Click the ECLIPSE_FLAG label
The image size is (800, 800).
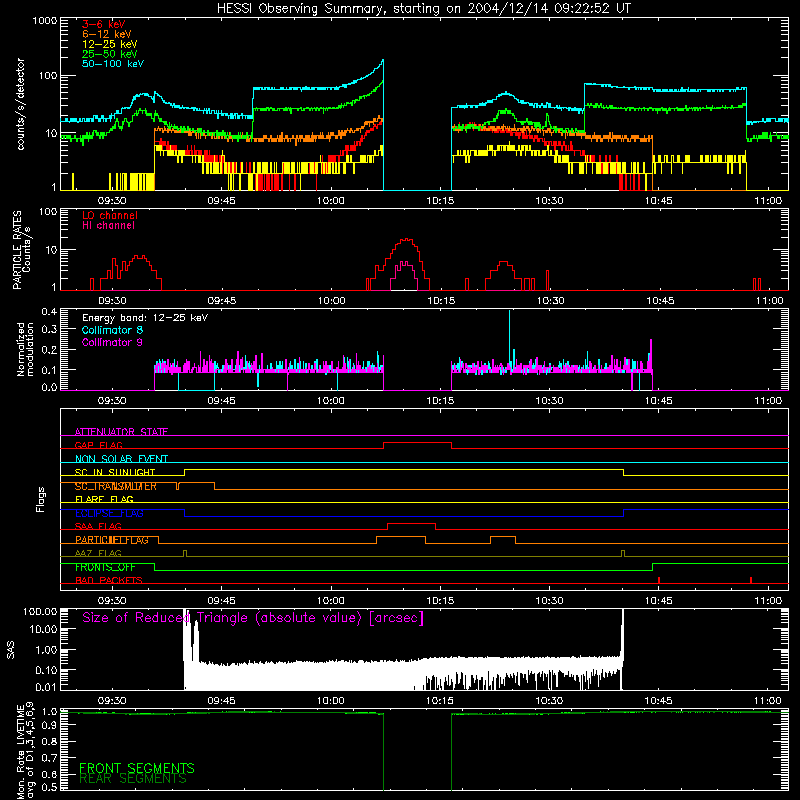click(109, 513)
